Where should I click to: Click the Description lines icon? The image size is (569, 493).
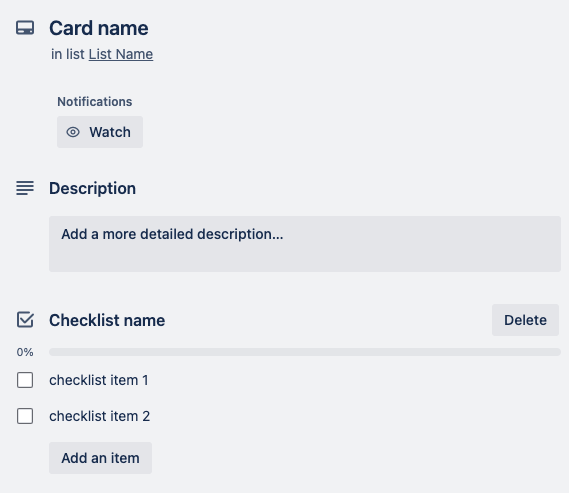(x=25, y=188)
